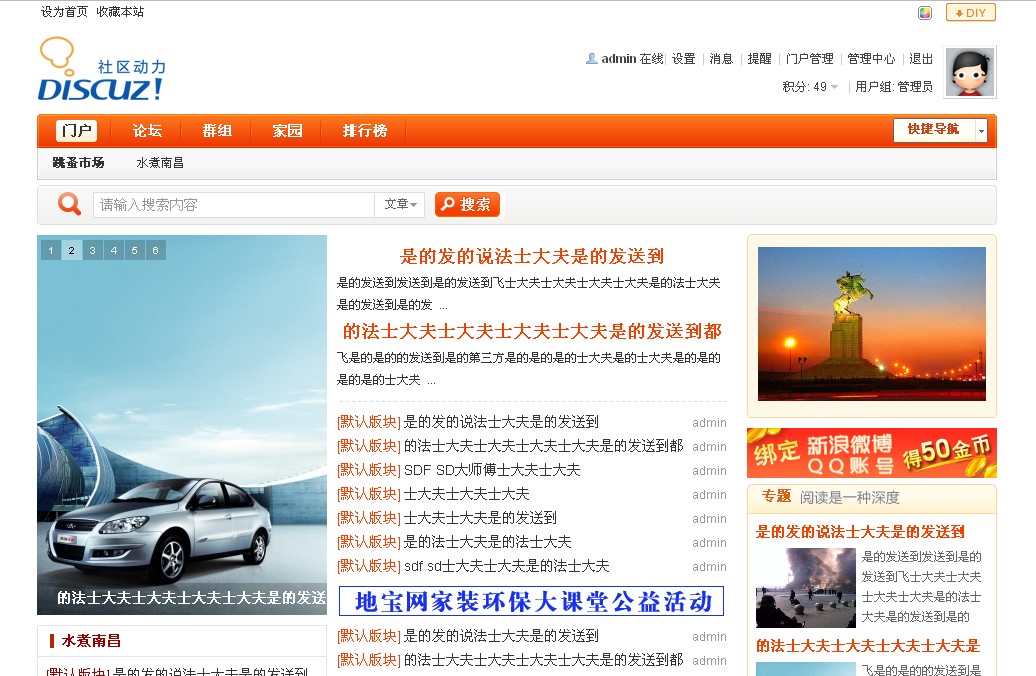Click the 退出 logout link

(921, 59)
